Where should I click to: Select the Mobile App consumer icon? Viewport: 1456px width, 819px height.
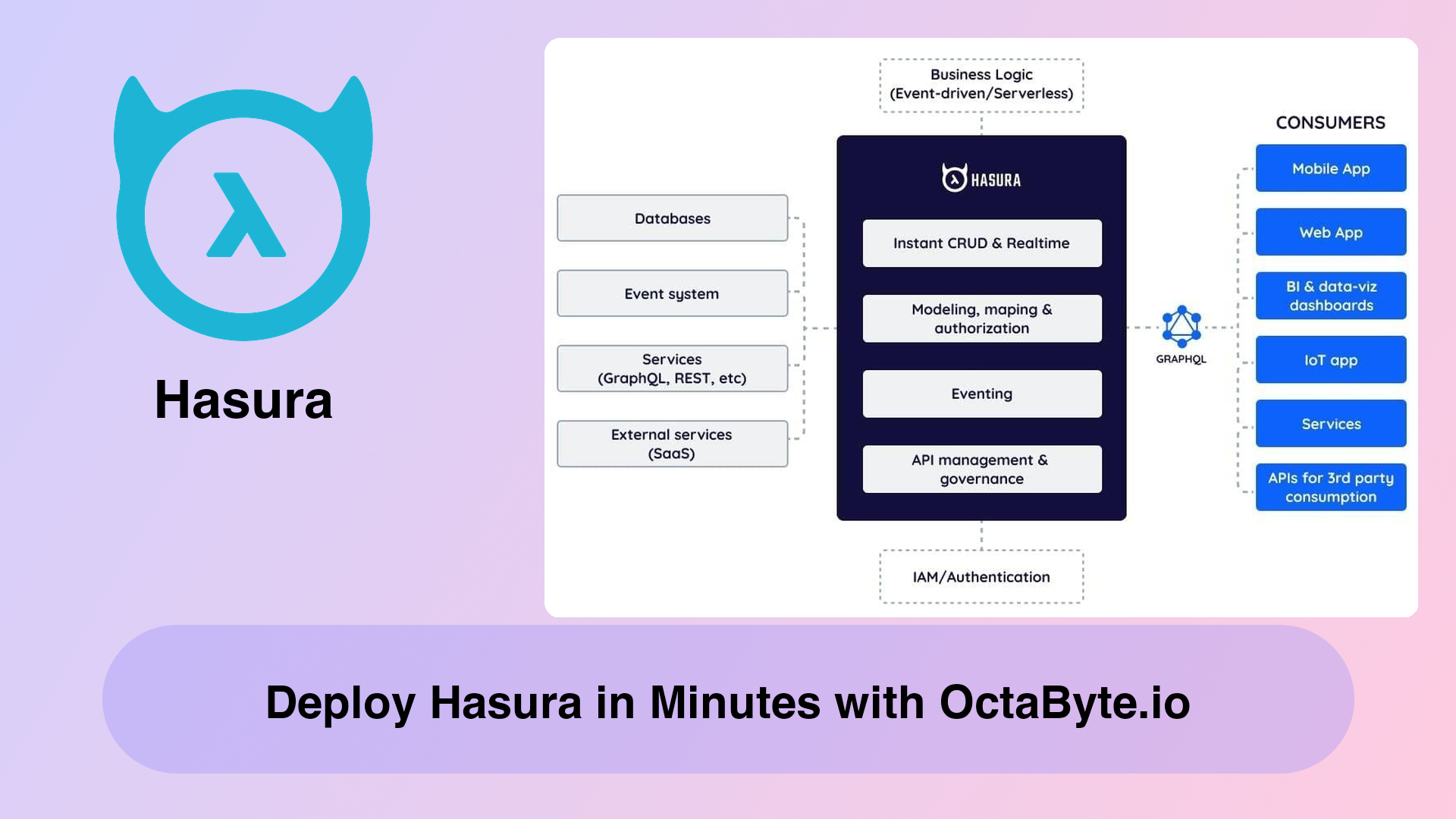point(1329,168)
